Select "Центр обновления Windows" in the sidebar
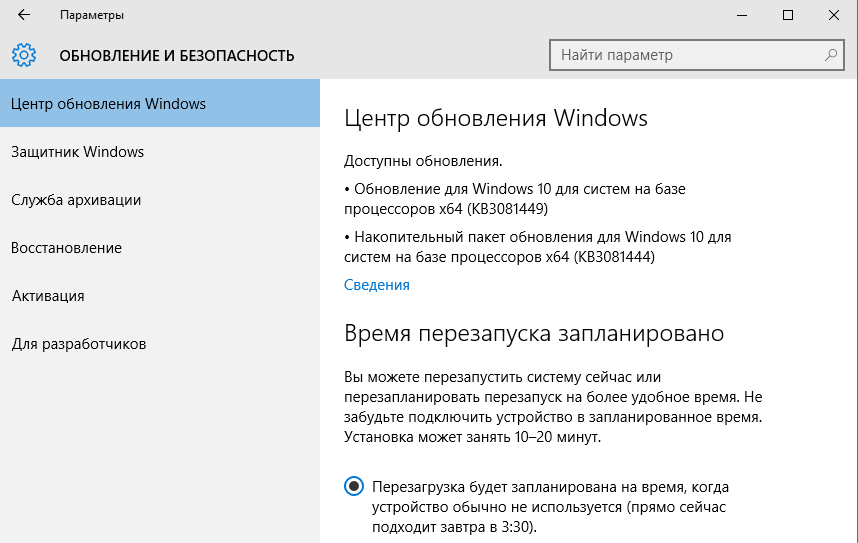This screenshot has width=858, height=543. (108, 104)
